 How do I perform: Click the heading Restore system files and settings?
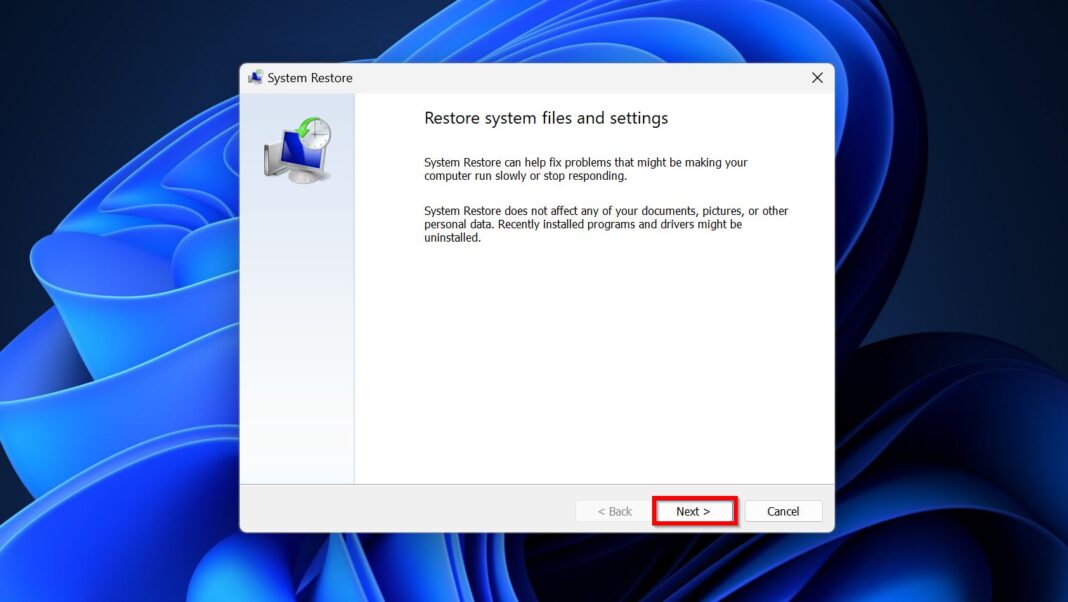tap(544, 118)
